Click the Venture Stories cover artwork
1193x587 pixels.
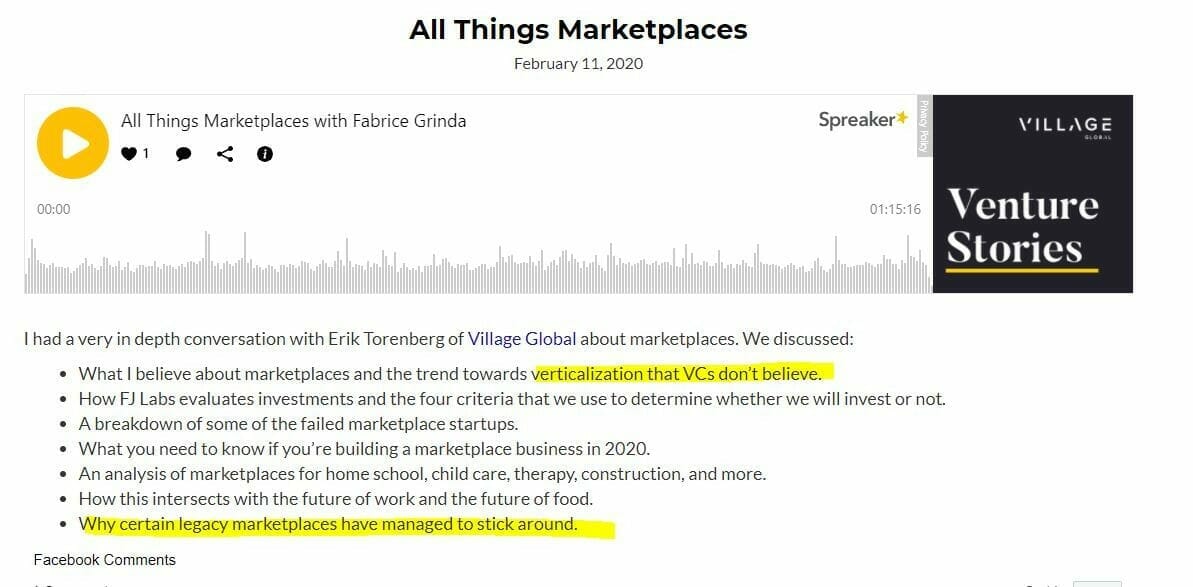click(1032, 193)
